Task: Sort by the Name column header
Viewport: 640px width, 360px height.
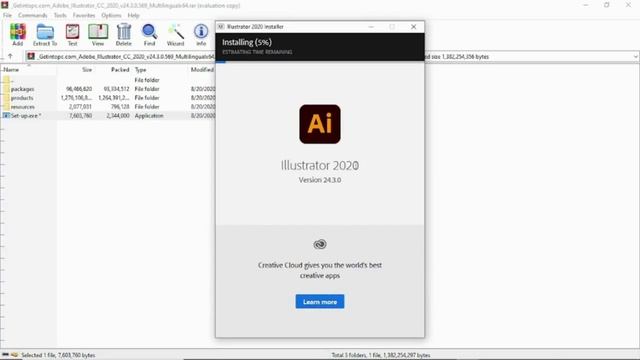Action: click(x=11, y=70)
